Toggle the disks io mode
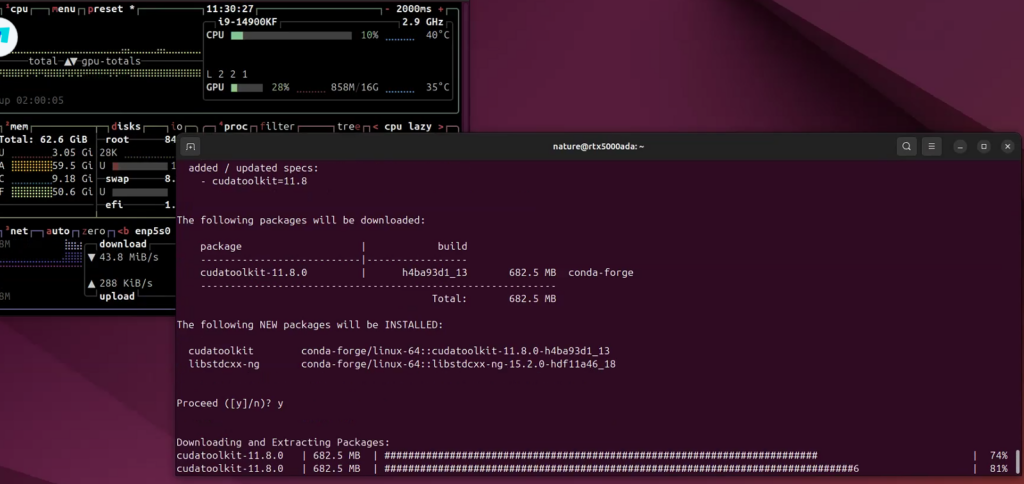The image size is (1024, 484). tap(178, 127)
